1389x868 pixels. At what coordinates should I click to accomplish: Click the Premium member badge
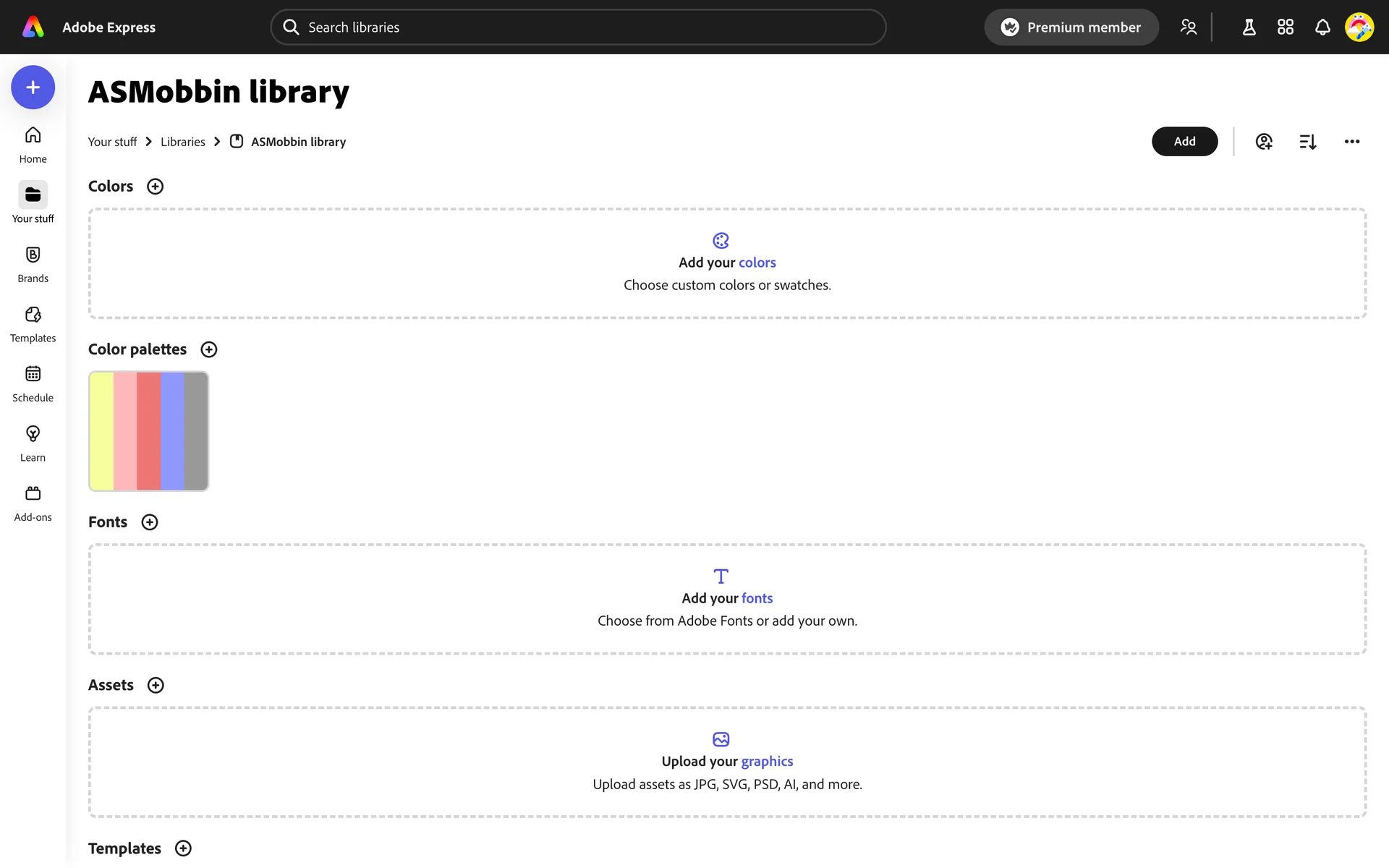pyautogui.click(x=1071, y=27)
